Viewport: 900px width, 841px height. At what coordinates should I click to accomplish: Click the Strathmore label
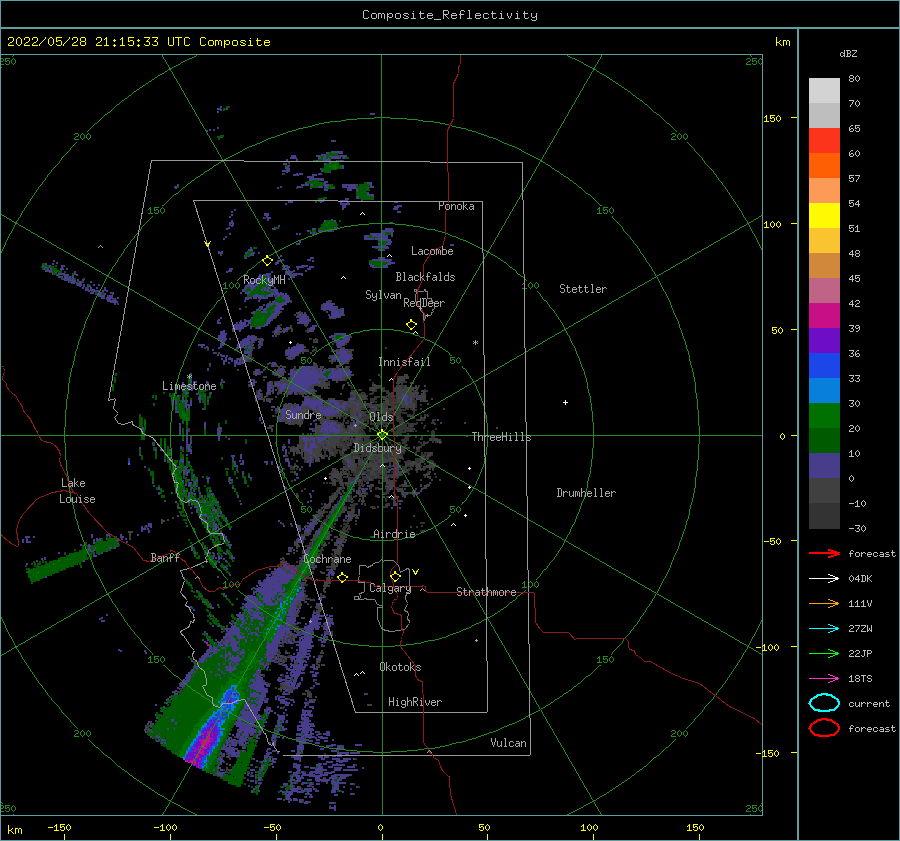click(486, 592)
